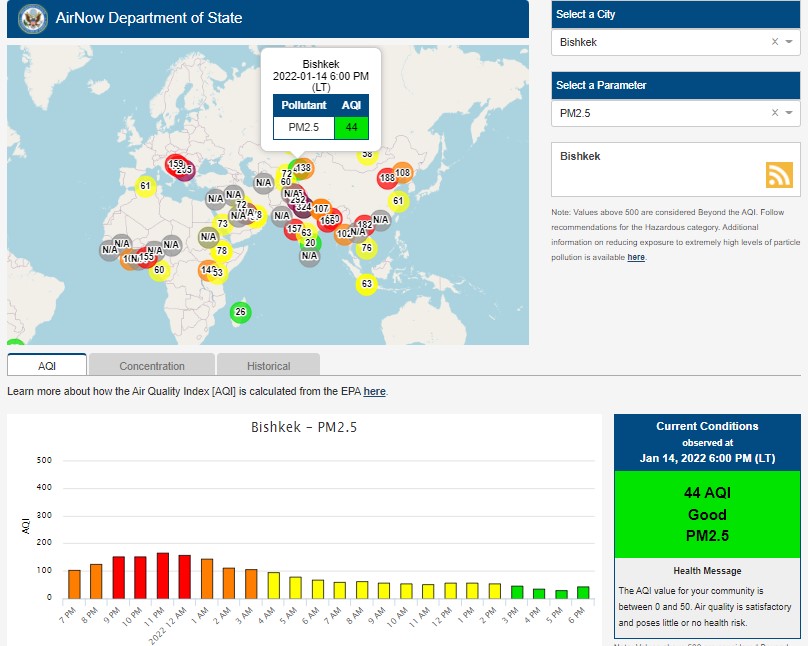Click the yellow map marker labeled 76
The height and width of the screenshot is (646, 808).
click(x=366, y=248)
